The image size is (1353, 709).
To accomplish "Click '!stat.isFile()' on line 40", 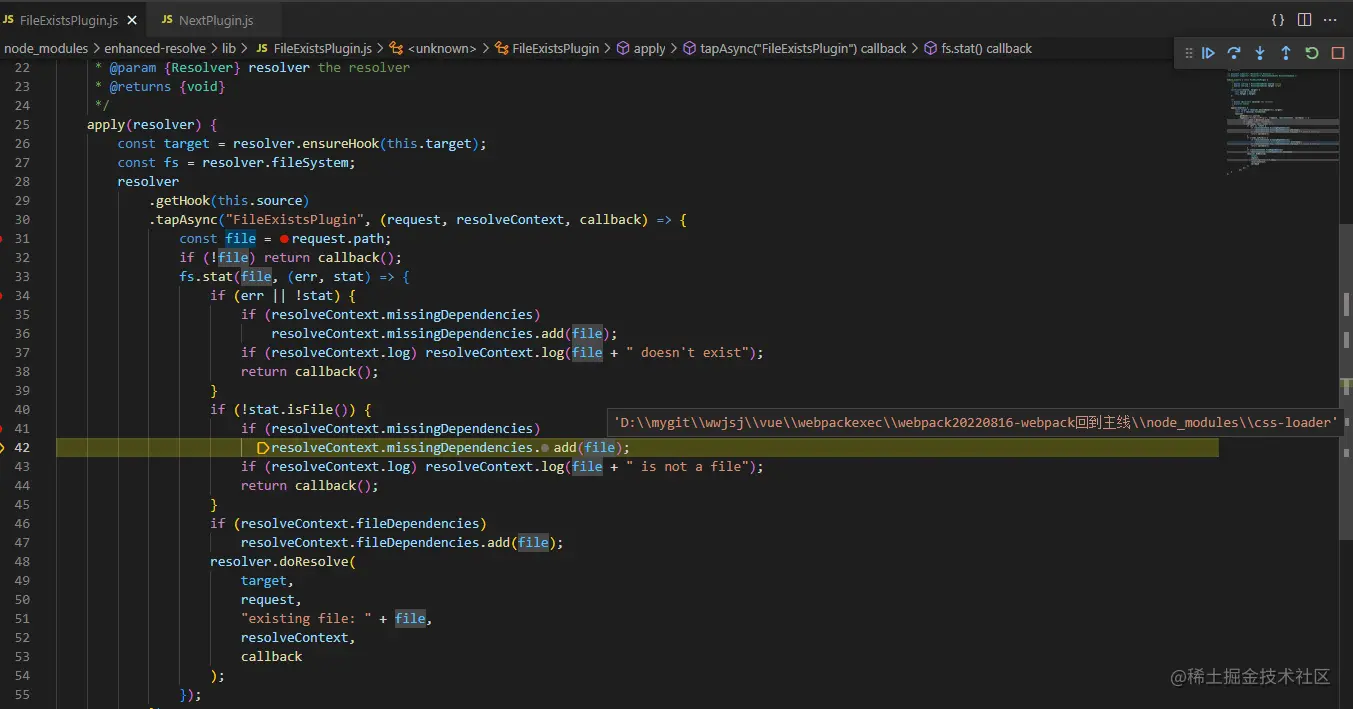I will [295, 410].
